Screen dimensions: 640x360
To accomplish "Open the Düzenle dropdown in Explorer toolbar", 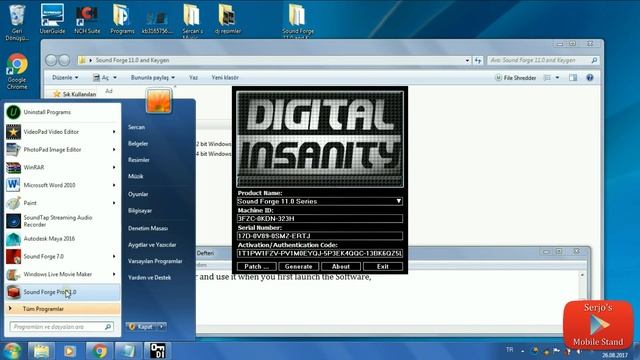I will pyautogui.click(x=65, y=78).
